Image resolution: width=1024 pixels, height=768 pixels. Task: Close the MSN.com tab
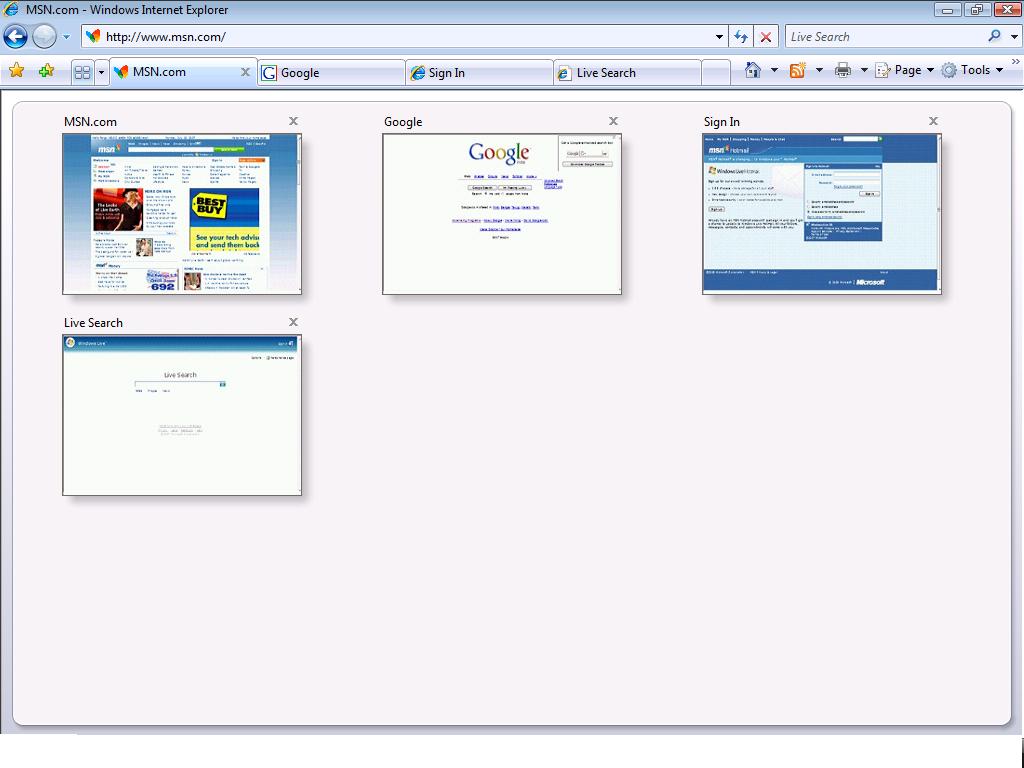click(x=245, y=72)
